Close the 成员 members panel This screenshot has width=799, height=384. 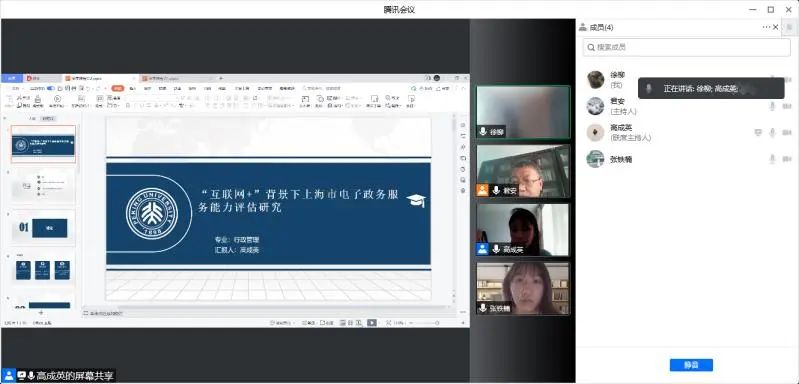pyautogui.click(x=776, y=27)
